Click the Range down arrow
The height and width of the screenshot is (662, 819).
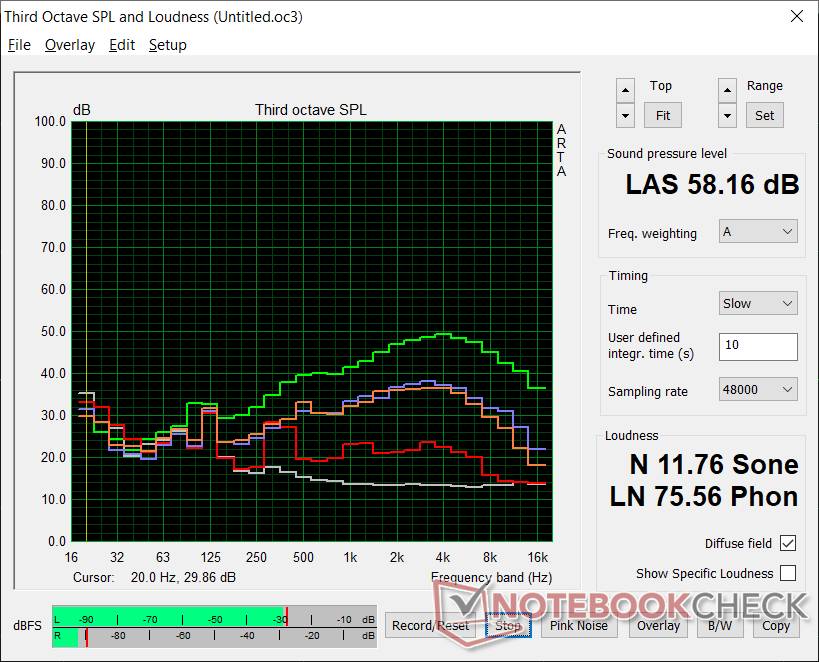[727, 115]
